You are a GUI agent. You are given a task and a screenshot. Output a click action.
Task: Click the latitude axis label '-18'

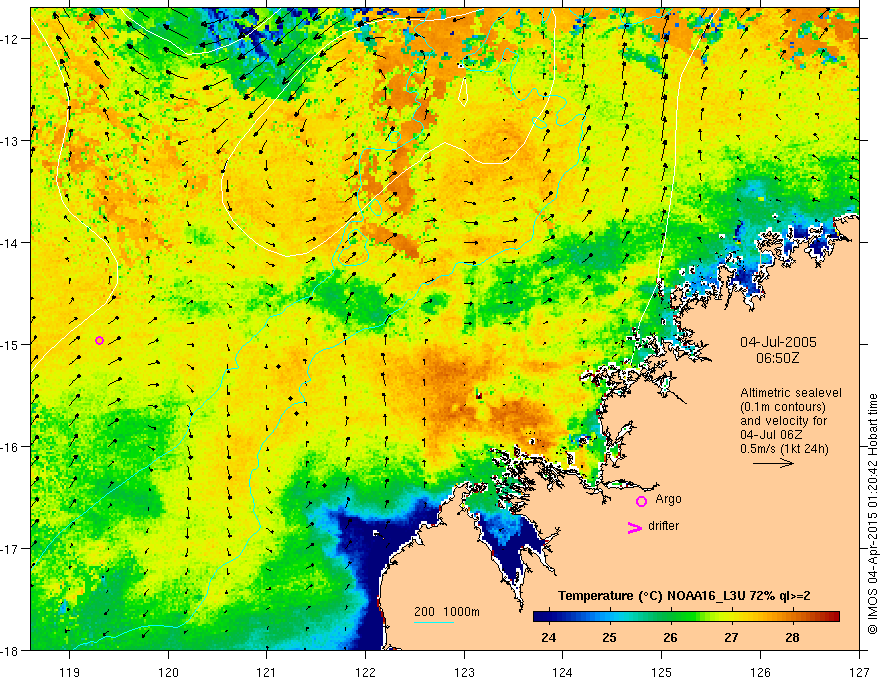(x=9, y=650)
